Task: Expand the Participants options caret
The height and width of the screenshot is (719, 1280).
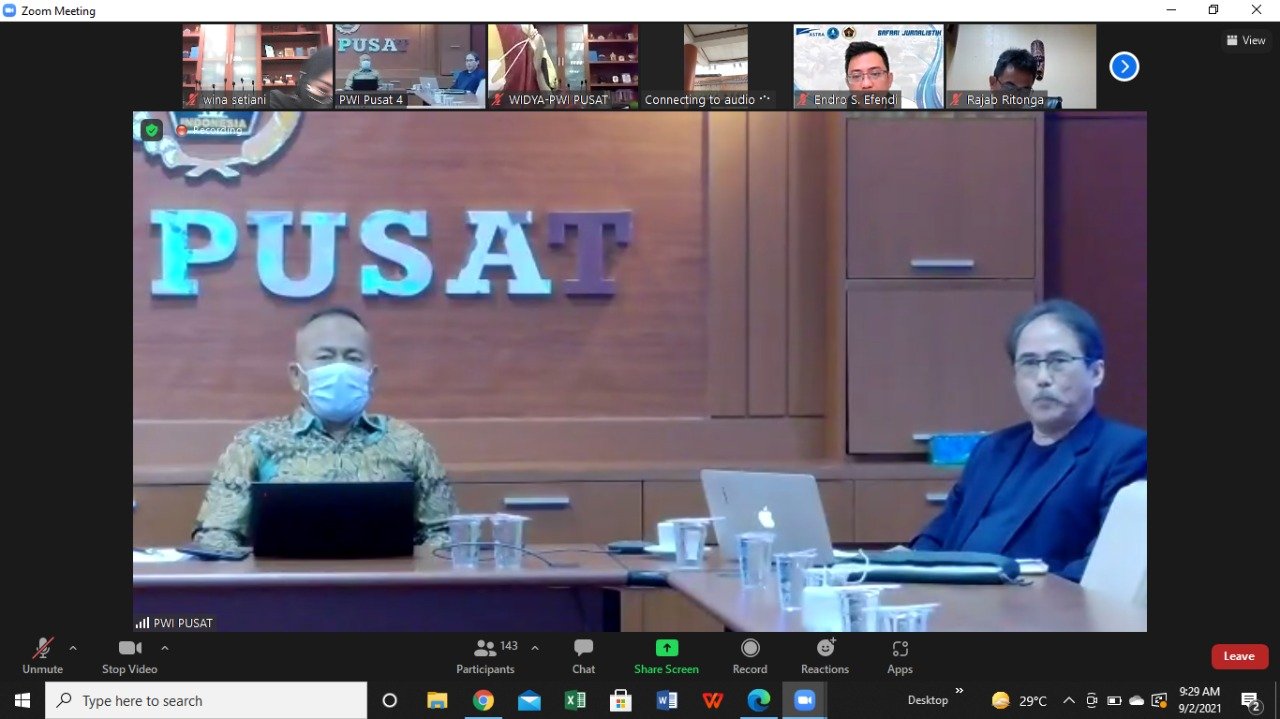Action: coord(535,648)
